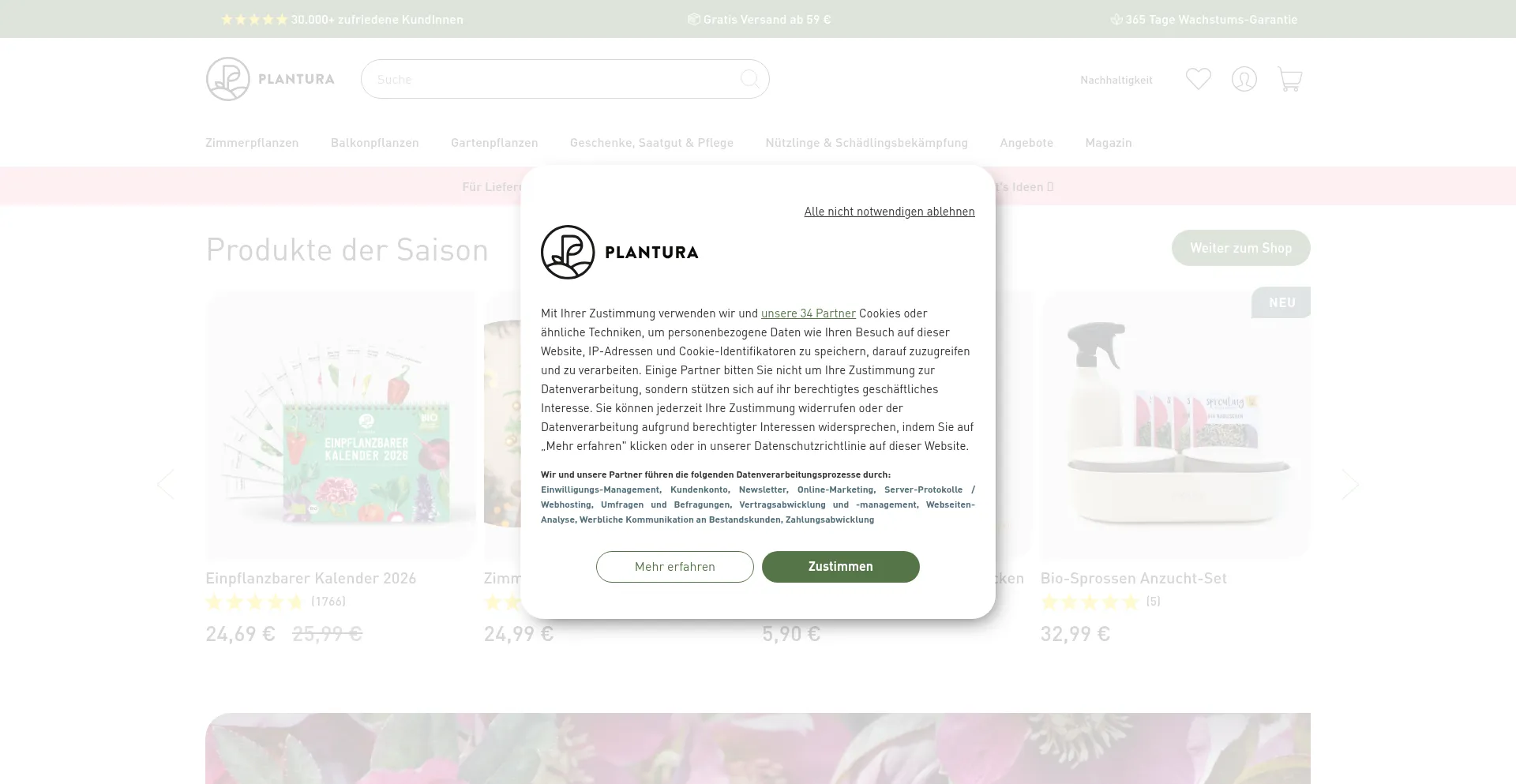Click the search magnifier icon
Image resolution: width=1516 pixels, height=784 pixels.
749,79
